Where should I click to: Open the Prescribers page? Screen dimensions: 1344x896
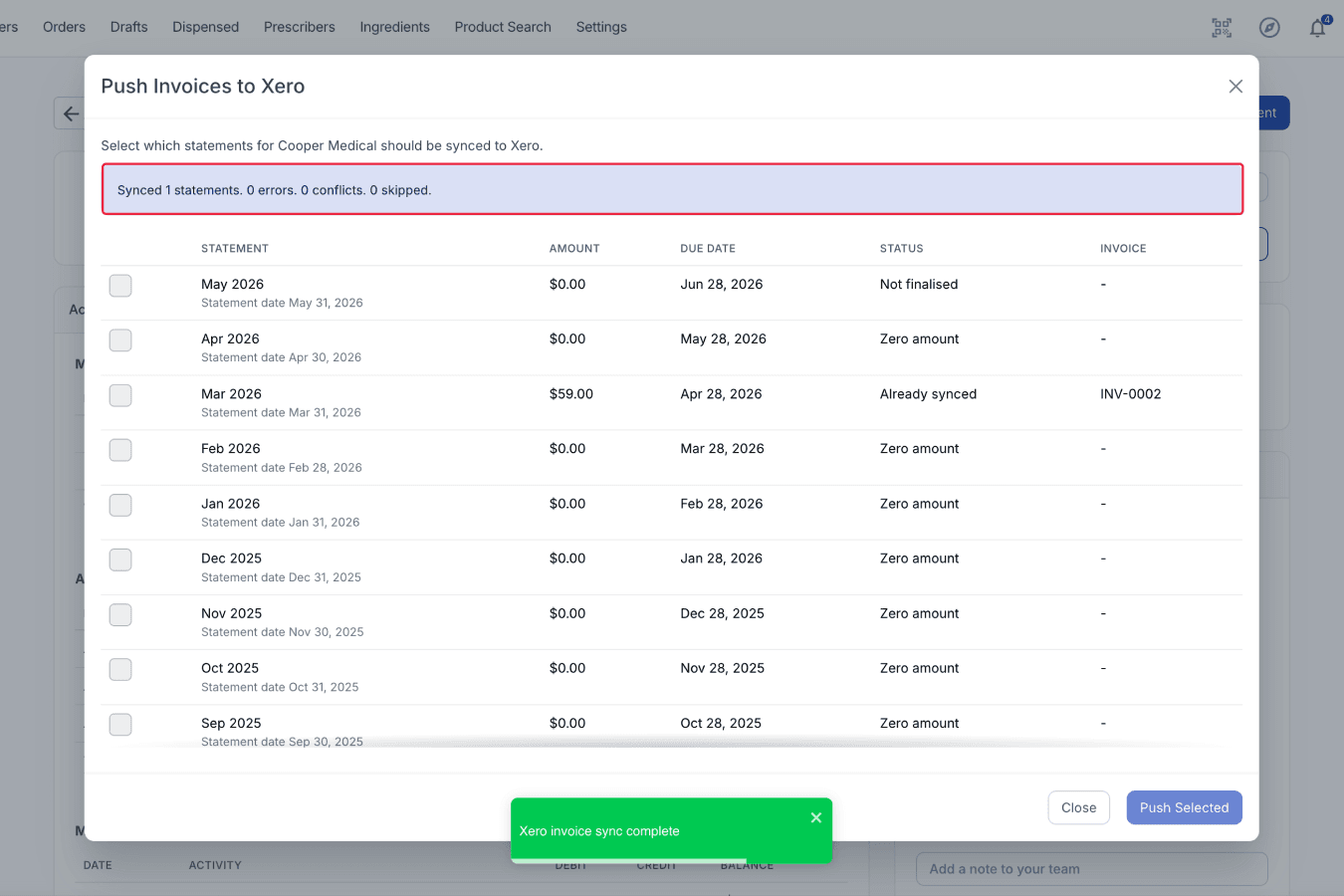[x=299, y=27]
